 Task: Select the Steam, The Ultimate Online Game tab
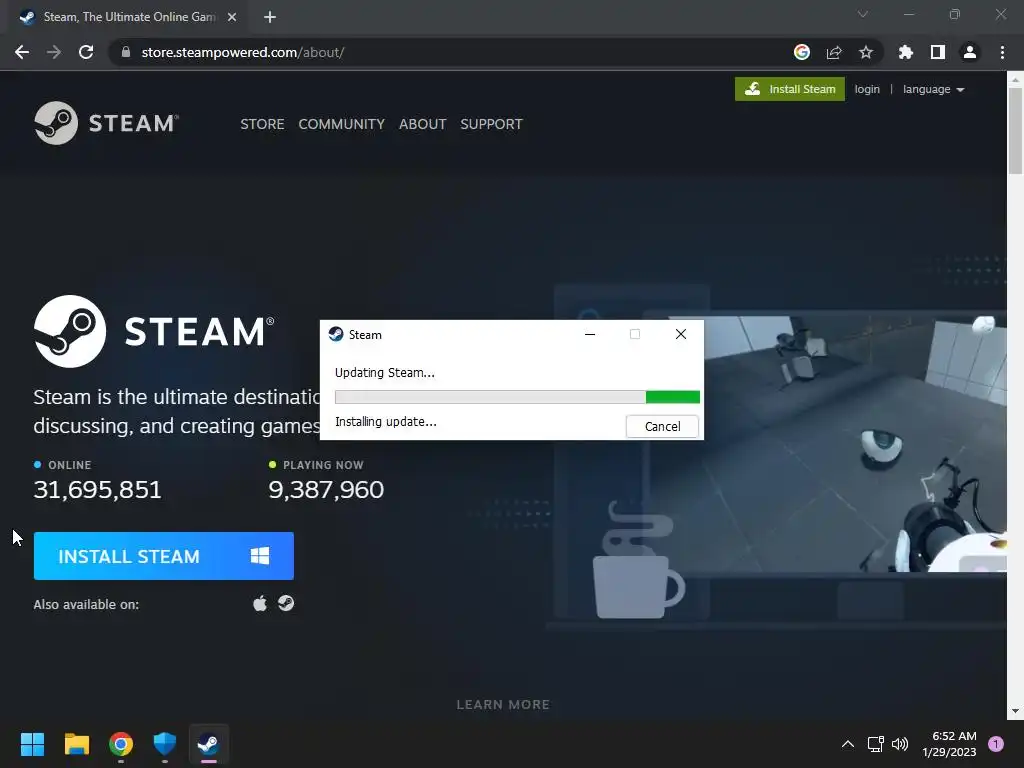[x=128, y=17]
